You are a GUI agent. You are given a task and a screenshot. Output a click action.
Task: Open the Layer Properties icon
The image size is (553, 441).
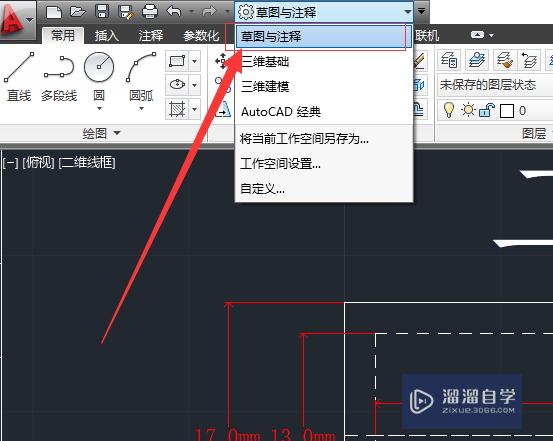tap(449, 60)
